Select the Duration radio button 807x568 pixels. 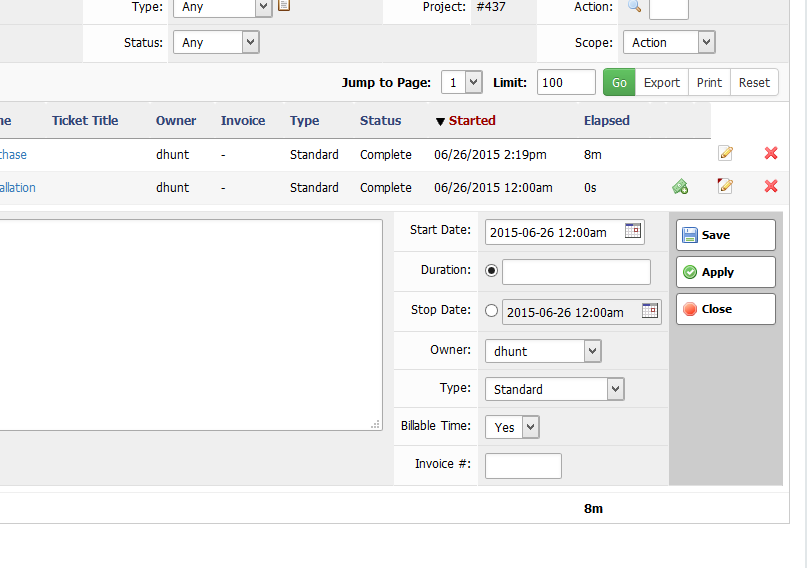(491, 271)
